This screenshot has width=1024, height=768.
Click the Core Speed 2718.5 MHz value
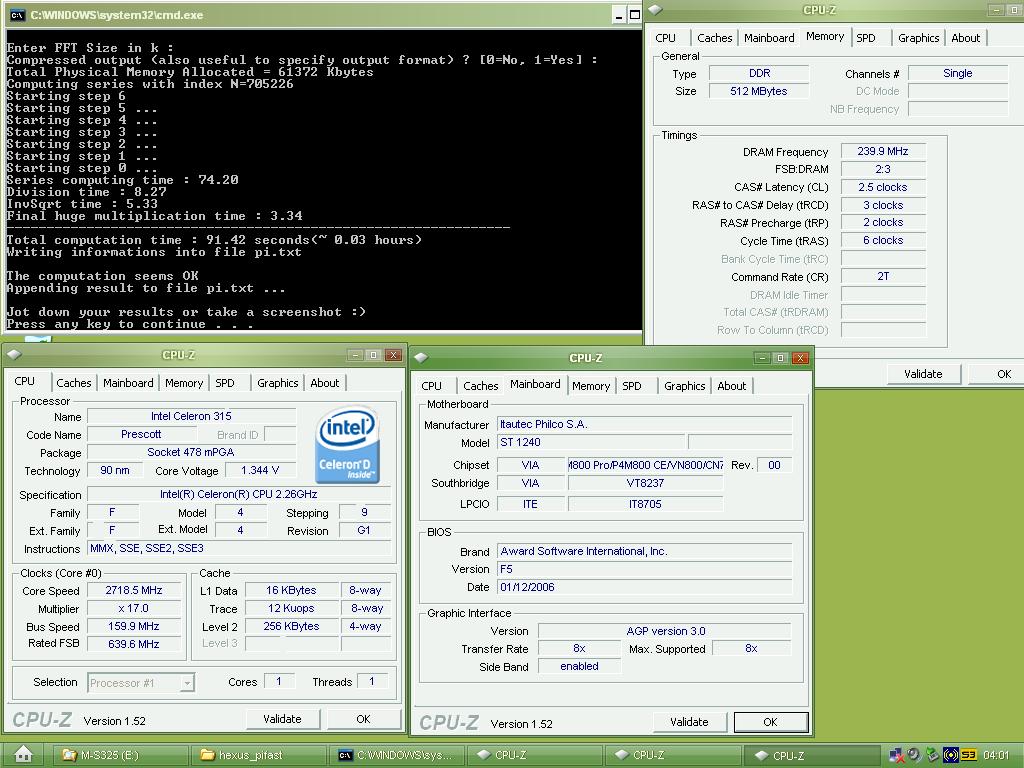(x=134, y=590)
